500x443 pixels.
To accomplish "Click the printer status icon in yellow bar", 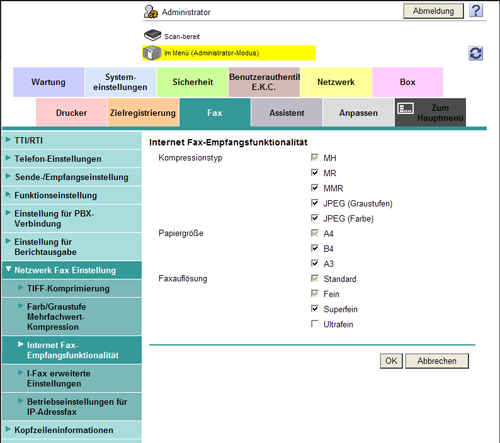I will pyautogui.click(x=152, y=53).
